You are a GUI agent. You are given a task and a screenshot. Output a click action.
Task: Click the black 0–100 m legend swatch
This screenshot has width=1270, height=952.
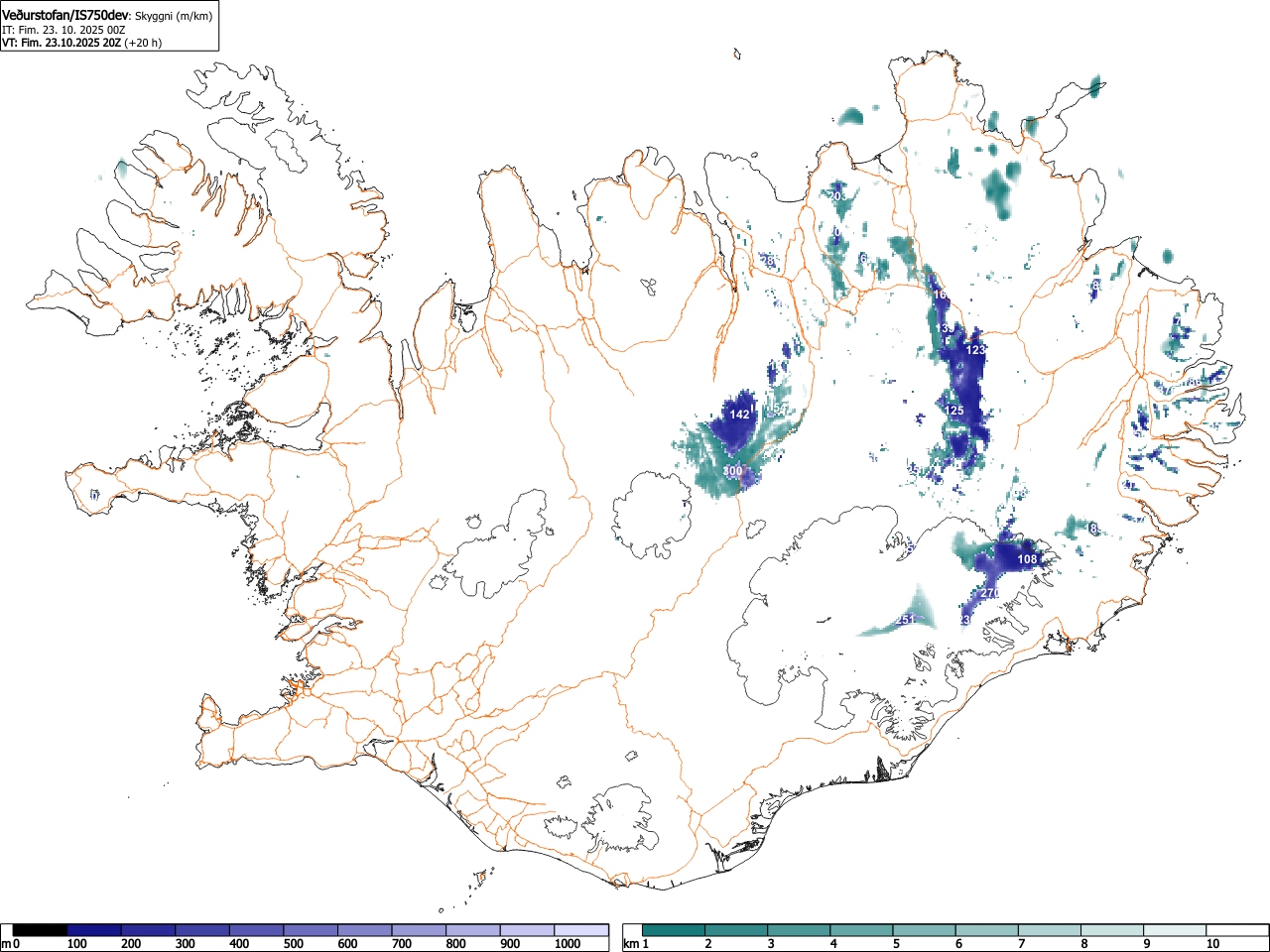[x=40, y=930]
